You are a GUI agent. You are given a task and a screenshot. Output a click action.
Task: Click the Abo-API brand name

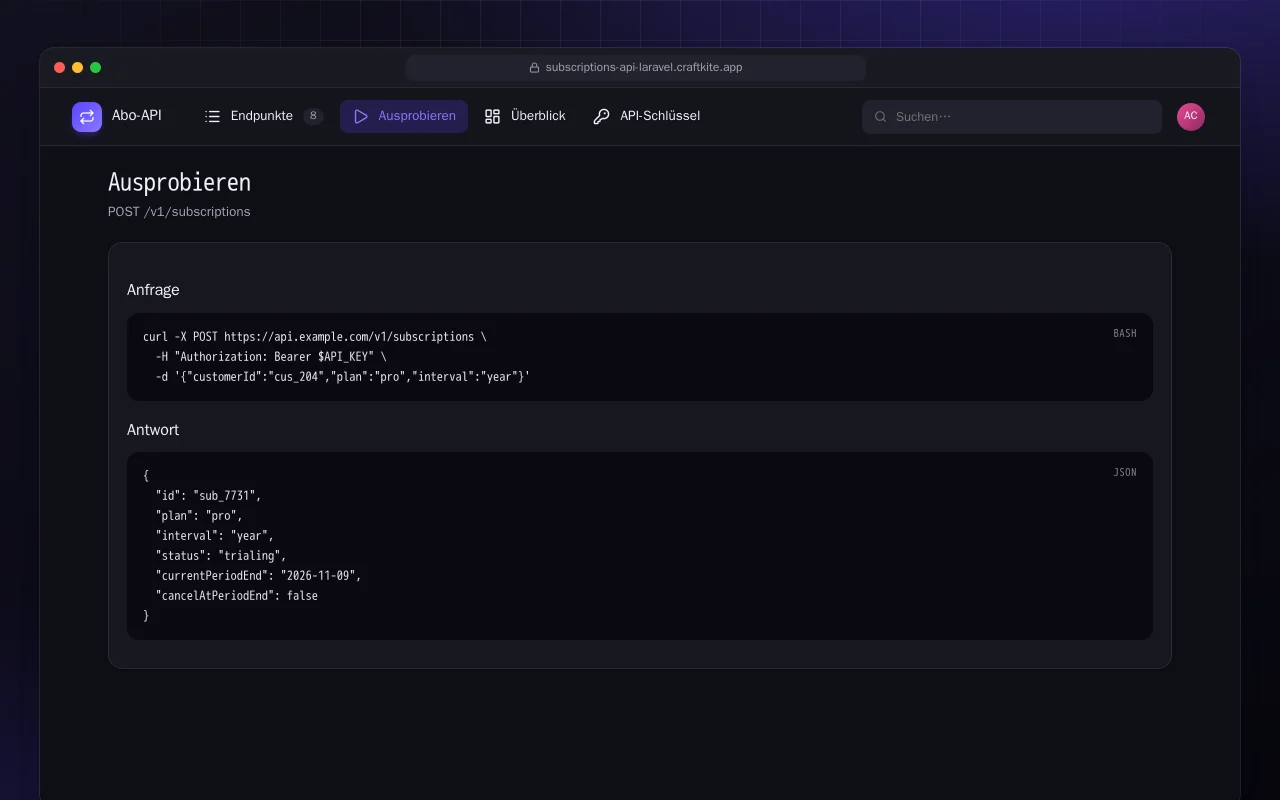tap(137, 116)
